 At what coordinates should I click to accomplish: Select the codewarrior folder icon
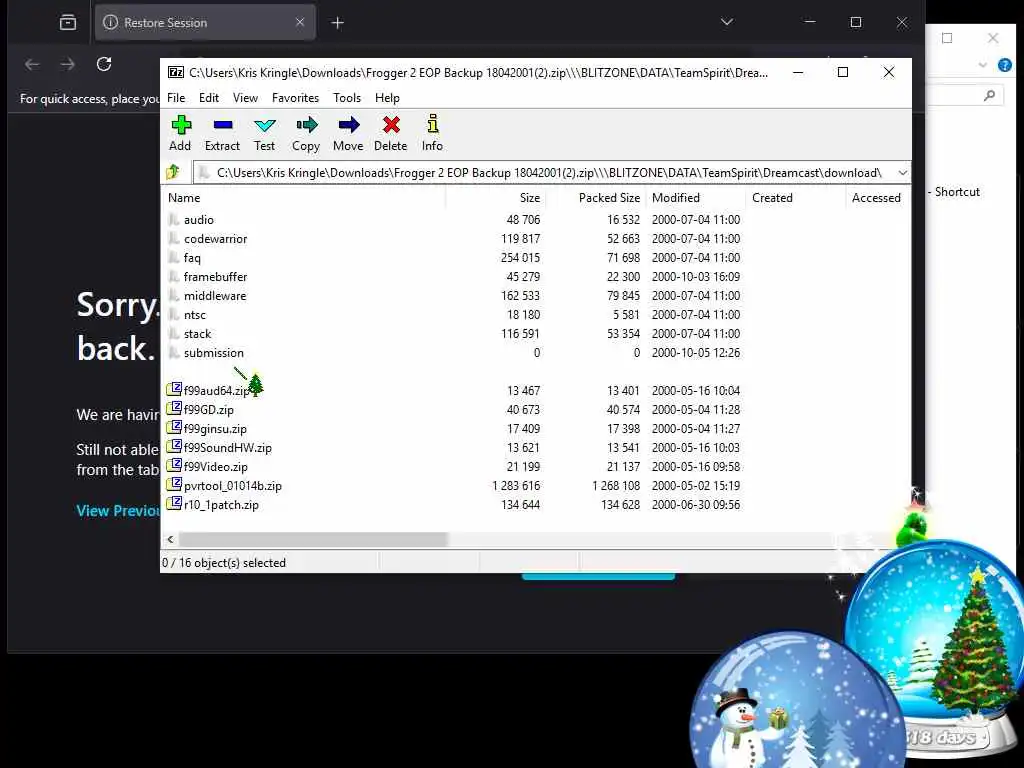coord(174,238)
